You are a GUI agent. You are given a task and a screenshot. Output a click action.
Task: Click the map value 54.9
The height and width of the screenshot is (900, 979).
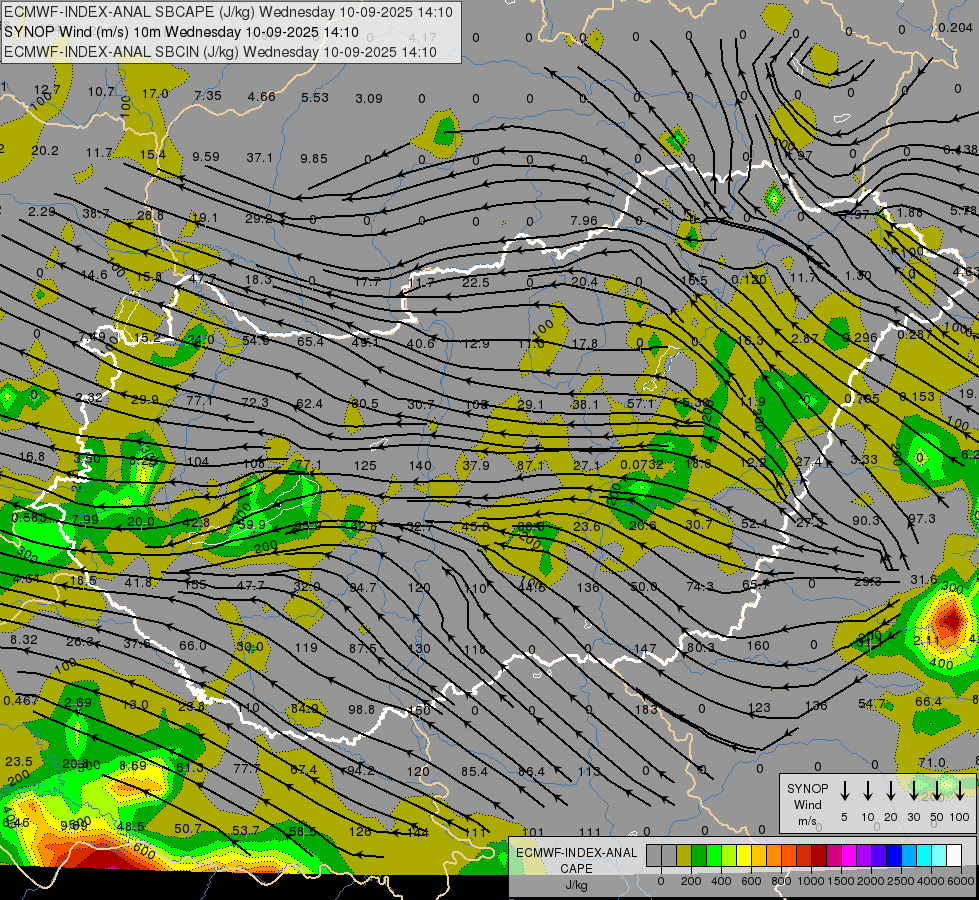pyautogui.click(x=255, y=340)
